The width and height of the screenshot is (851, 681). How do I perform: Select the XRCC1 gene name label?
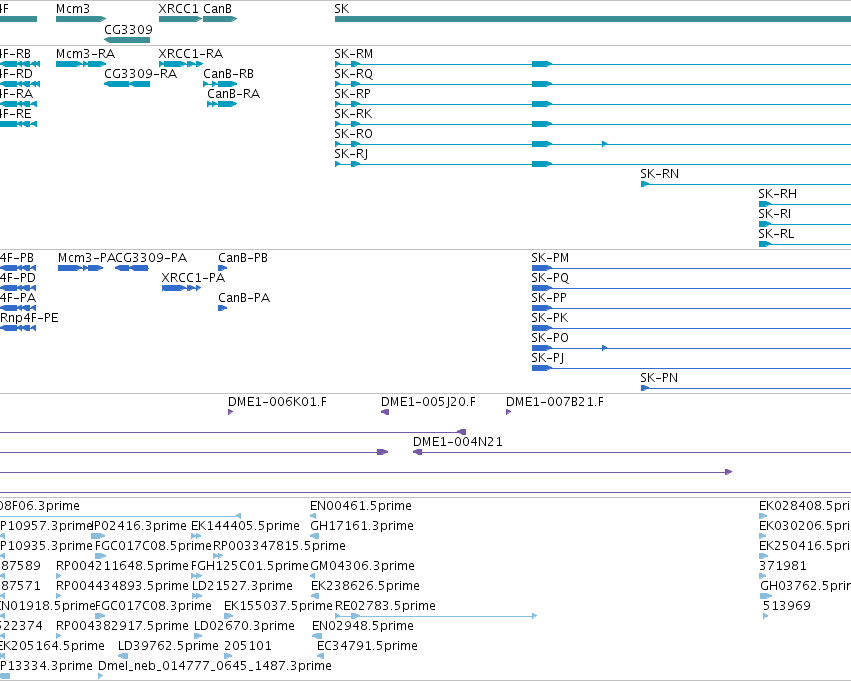click(179, 9)
